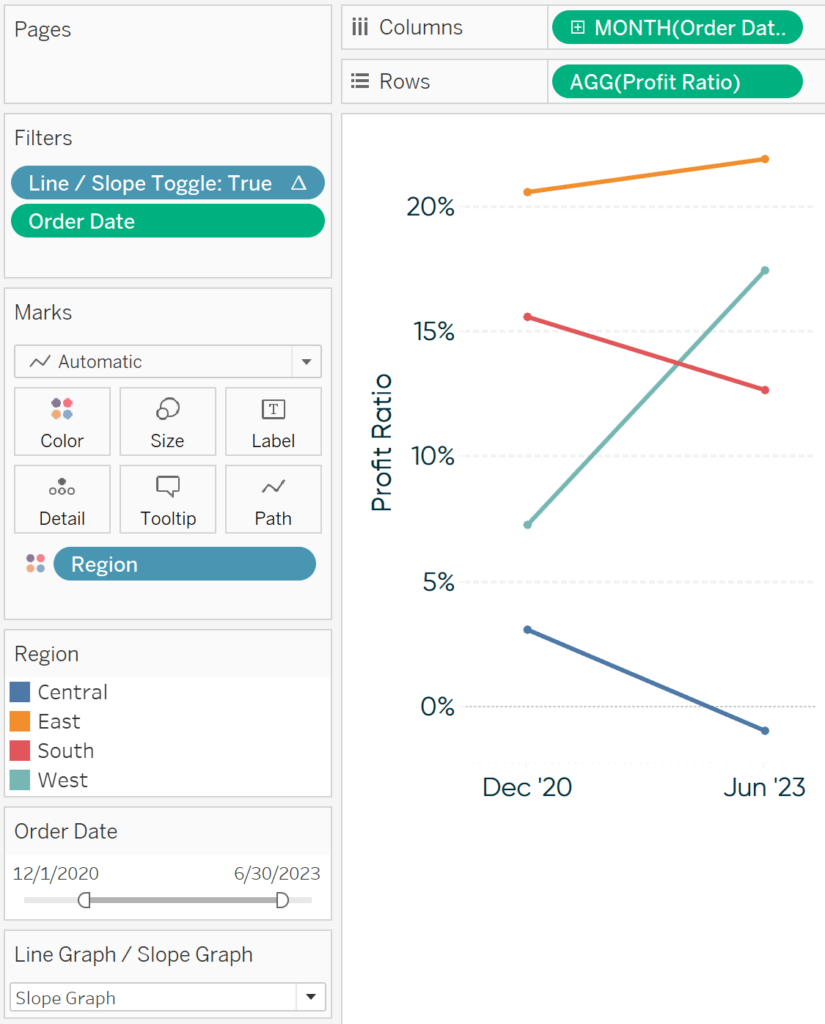Click the Region pill on the Marks card
The image size is (825, 1024).
coord(184,563)
